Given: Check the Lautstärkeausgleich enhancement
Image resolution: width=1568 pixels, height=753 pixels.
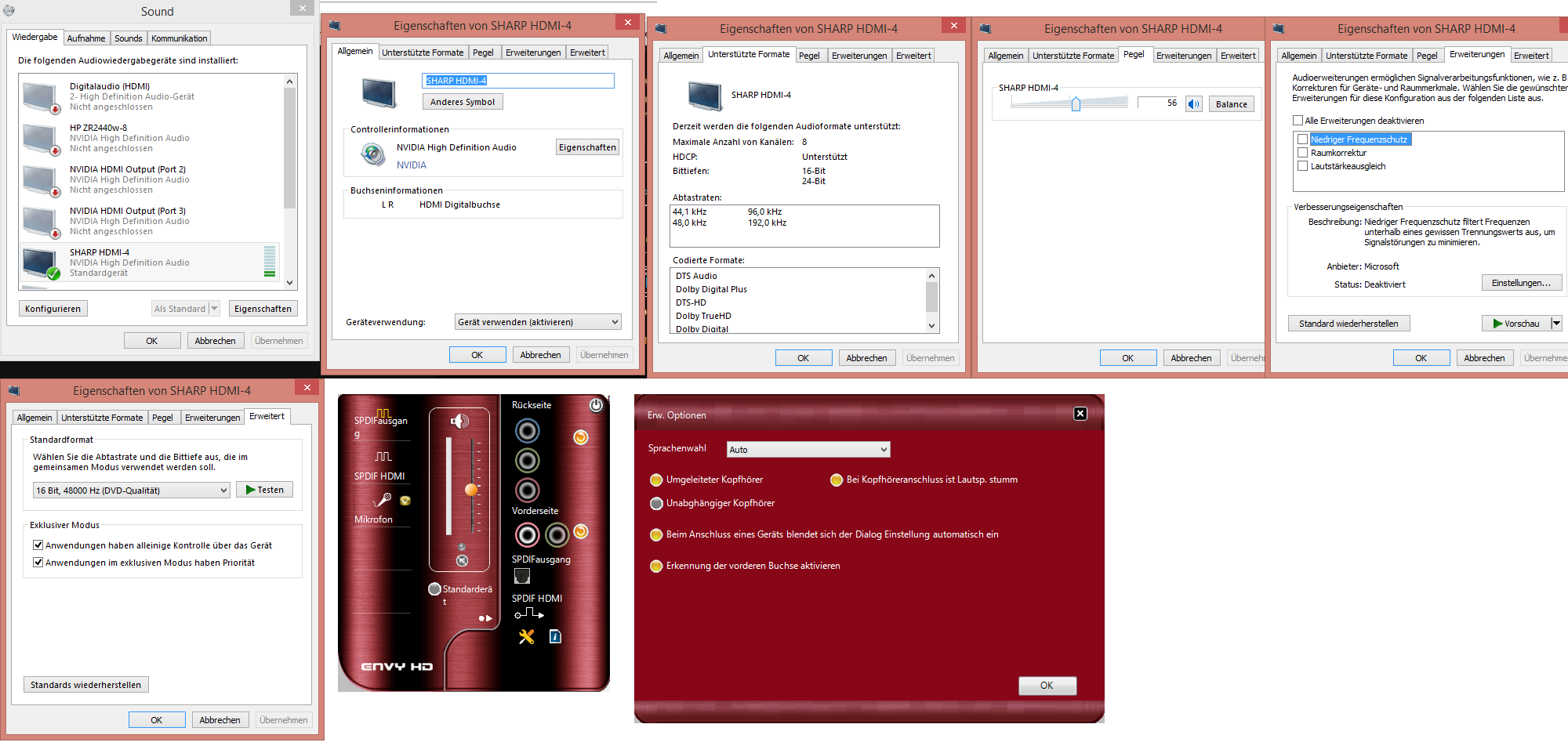Looking at the screenshot, I should [x=1303, y=166].
